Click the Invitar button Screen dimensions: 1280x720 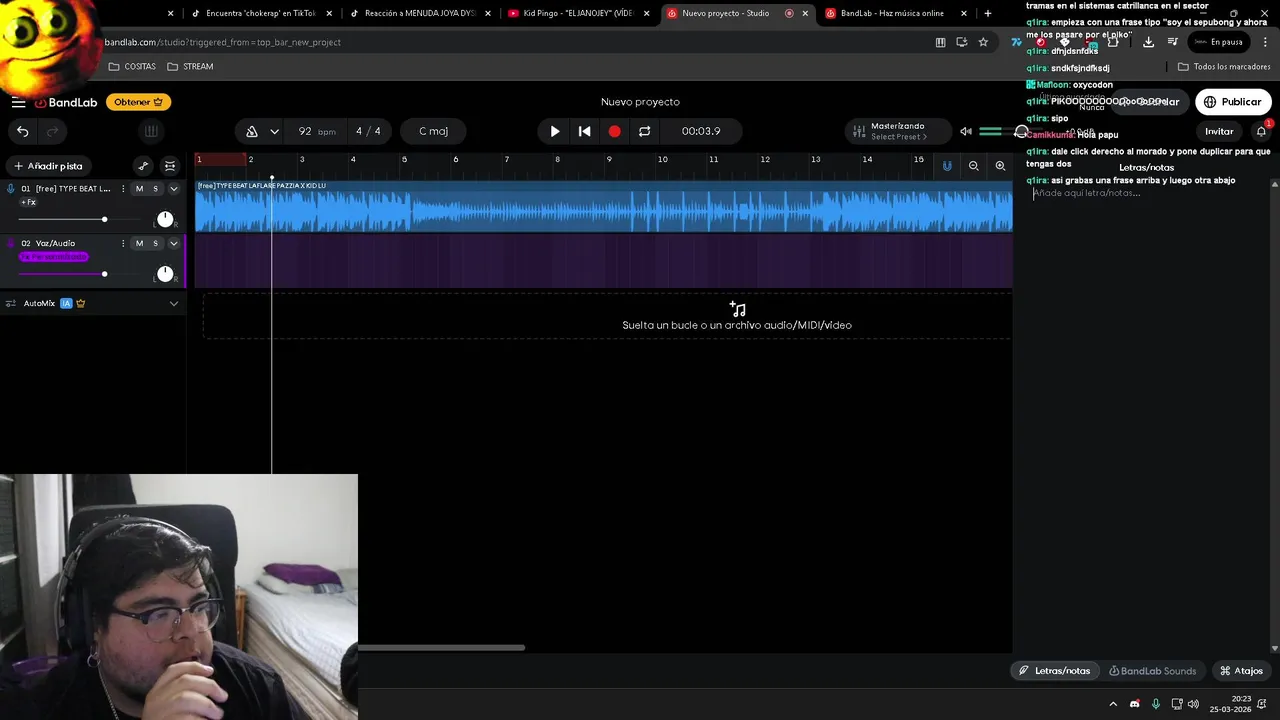(x=1219, y=131)
